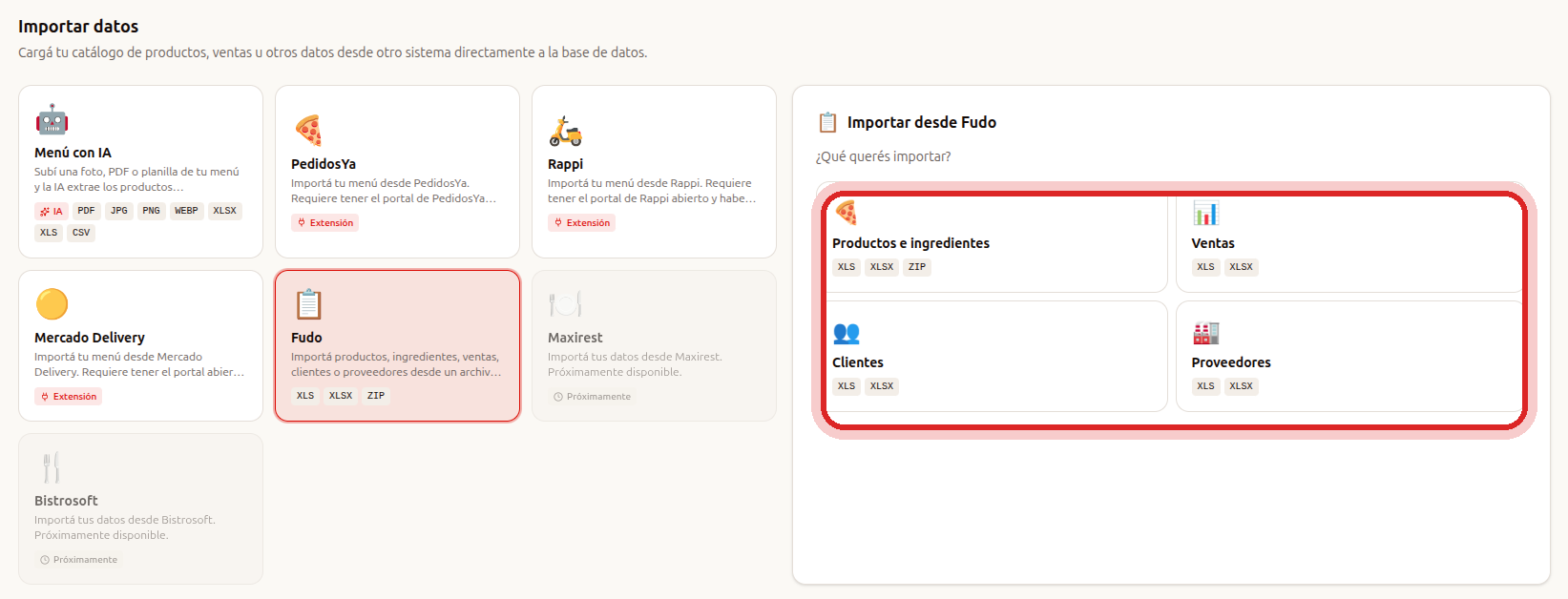This screenshot has height=599, width=1568.
Task: Click the Extensión label on Rappi card
Action: tap(588, 223)
